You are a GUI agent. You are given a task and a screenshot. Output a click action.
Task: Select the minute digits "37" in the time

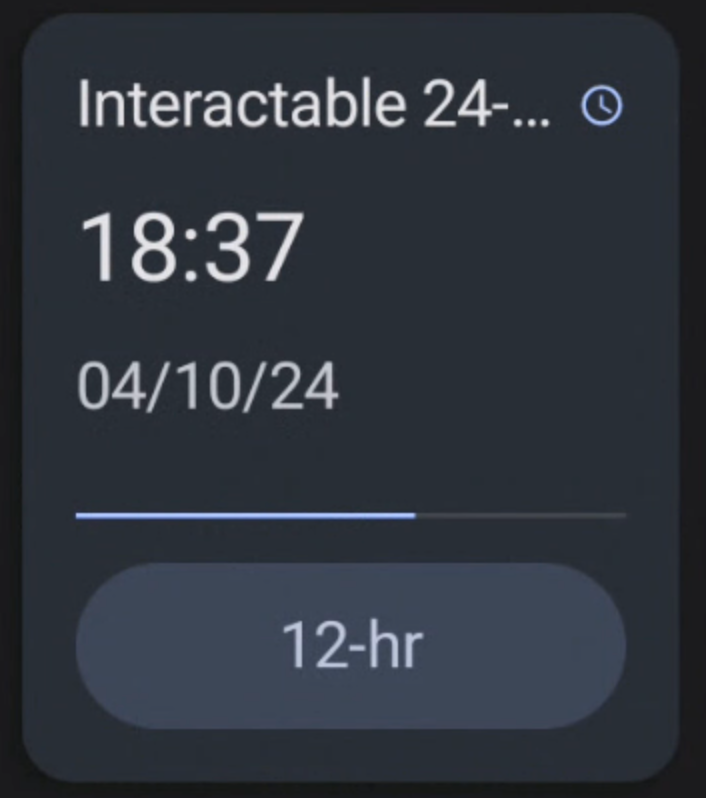tap(256, 248)
